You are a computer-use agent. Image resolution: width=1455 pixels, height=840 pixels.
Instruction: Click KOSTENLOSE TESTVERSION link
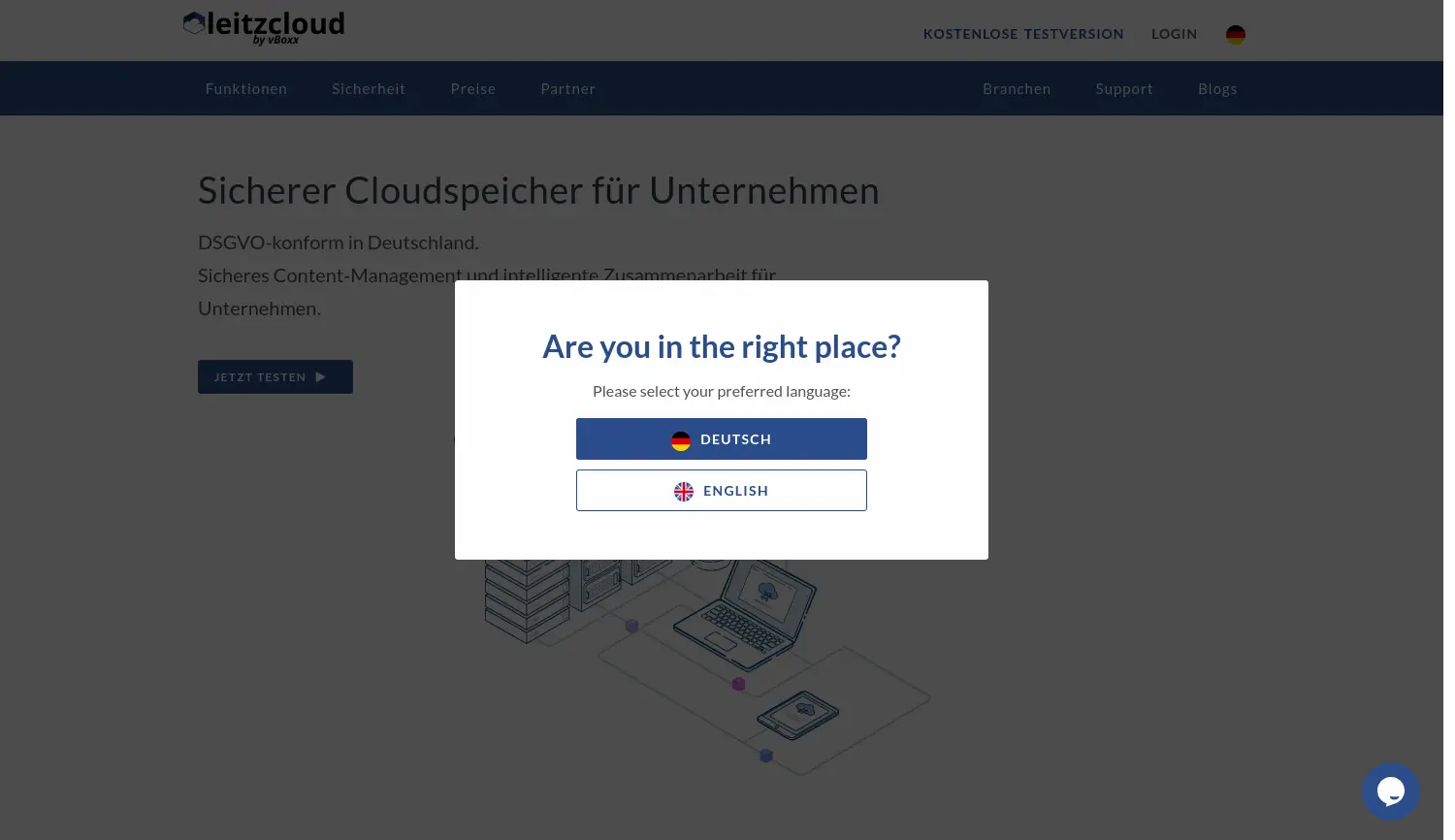(x=1023, y=34)
